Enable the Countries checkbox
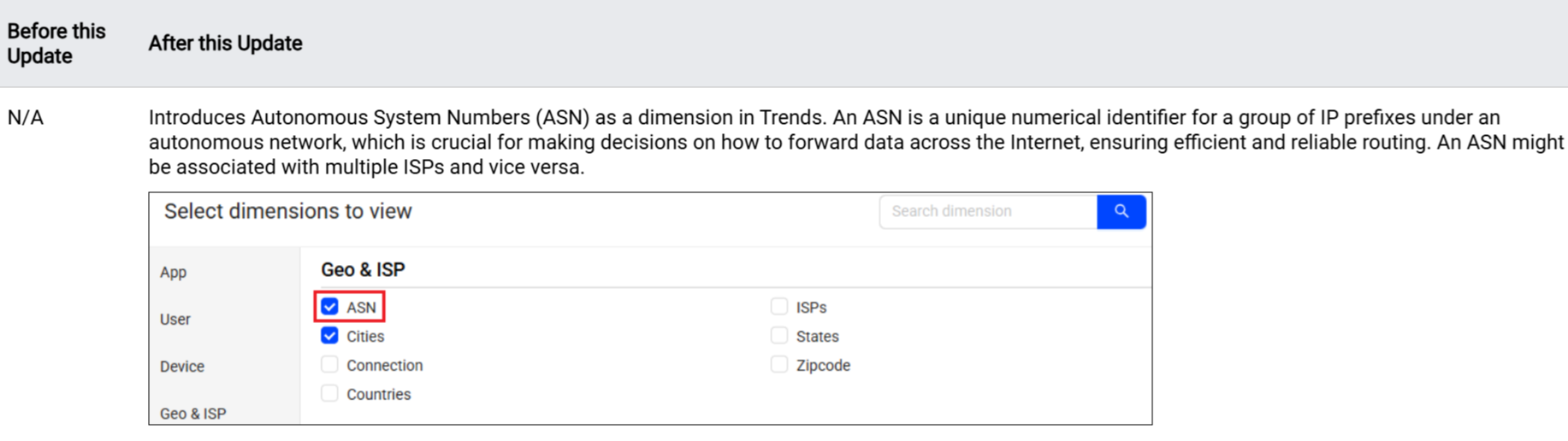Viewport: 1568px width, 441px height. tap(330, 394)
